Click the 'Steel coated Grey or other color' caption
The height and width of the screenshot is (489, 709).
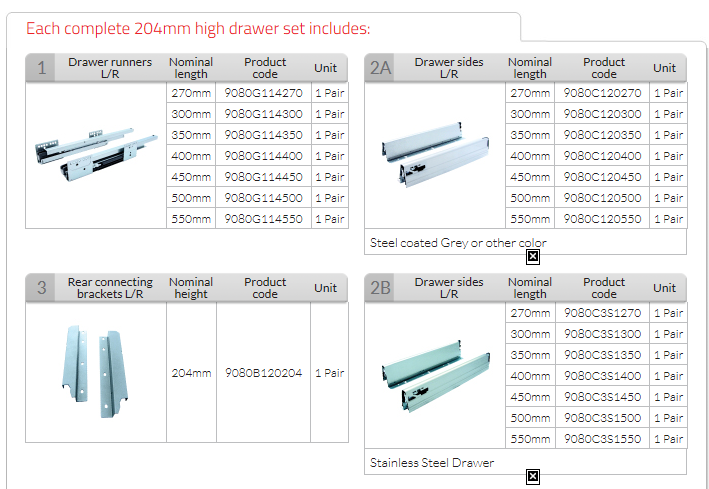point(458,243)
